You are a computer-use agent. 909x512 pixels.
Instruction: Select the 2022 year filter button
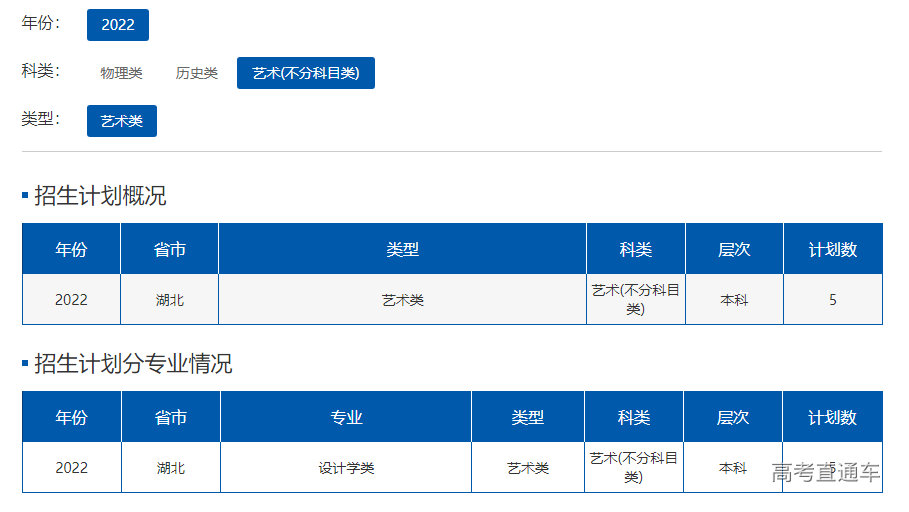[x=118, y=25]
